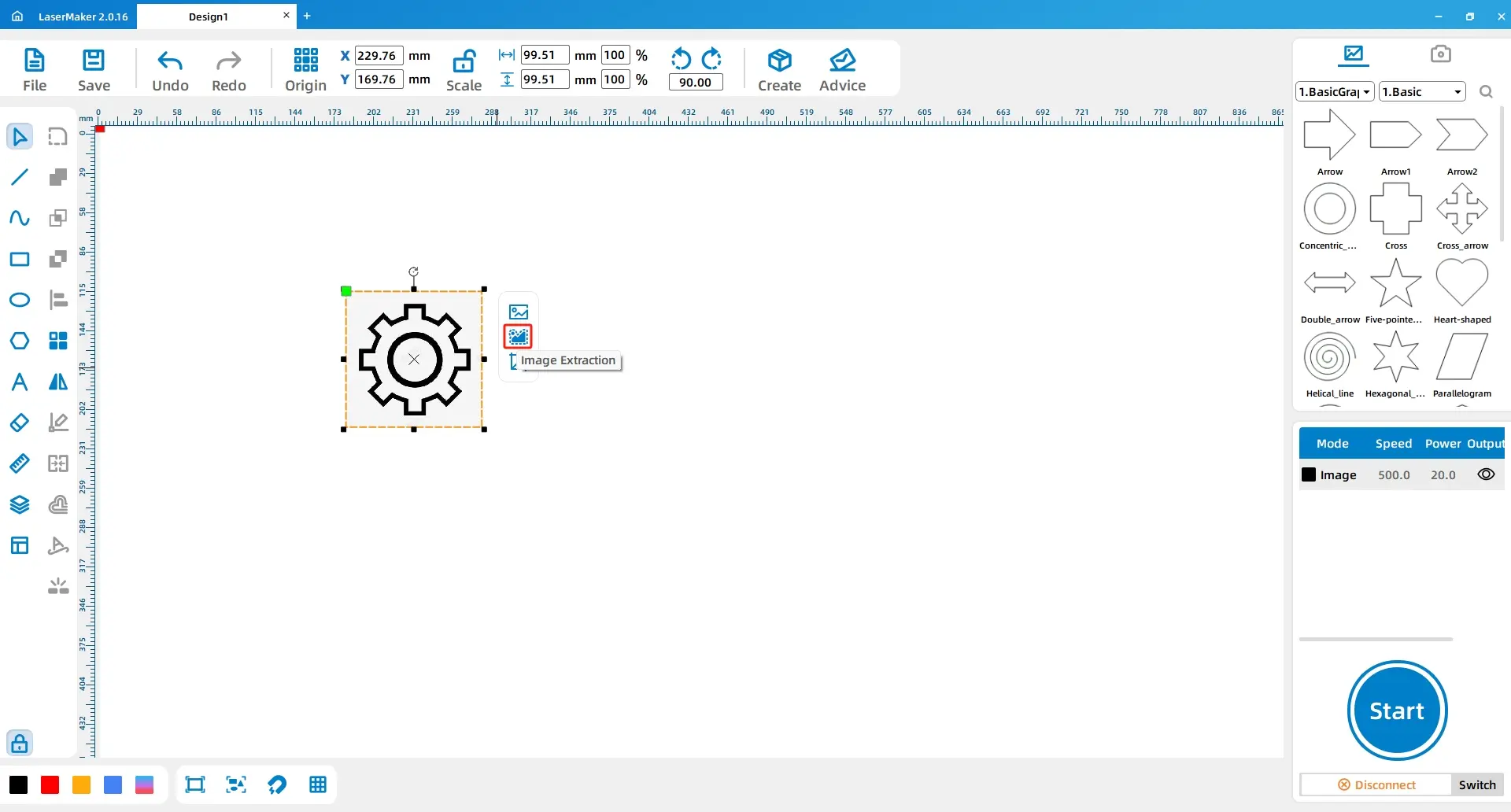Go to the LaserMaker home icon
1511x812 pixels.
[17, 16]
